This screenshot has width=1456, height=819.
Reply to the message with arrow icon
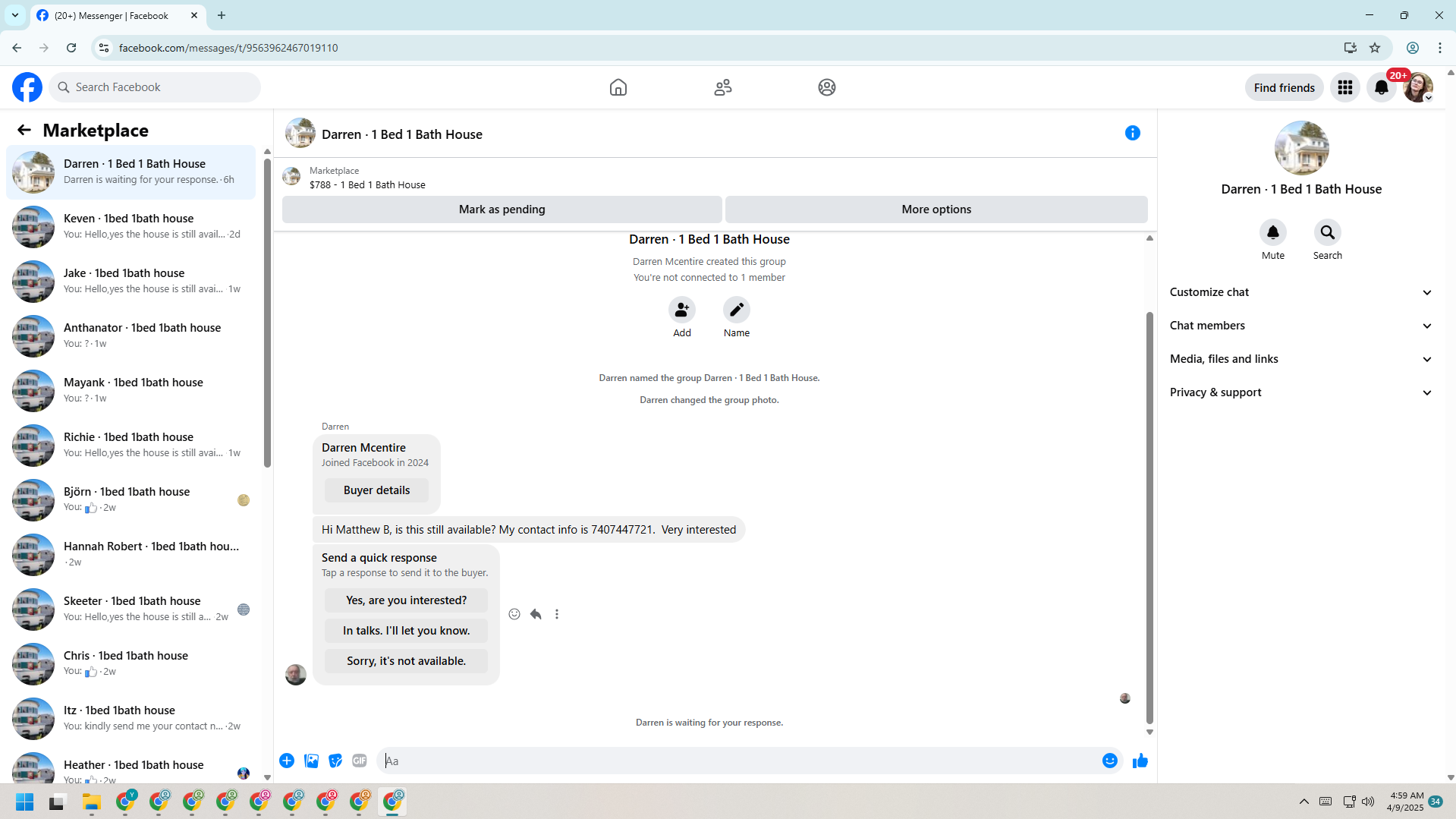point(536,614)
